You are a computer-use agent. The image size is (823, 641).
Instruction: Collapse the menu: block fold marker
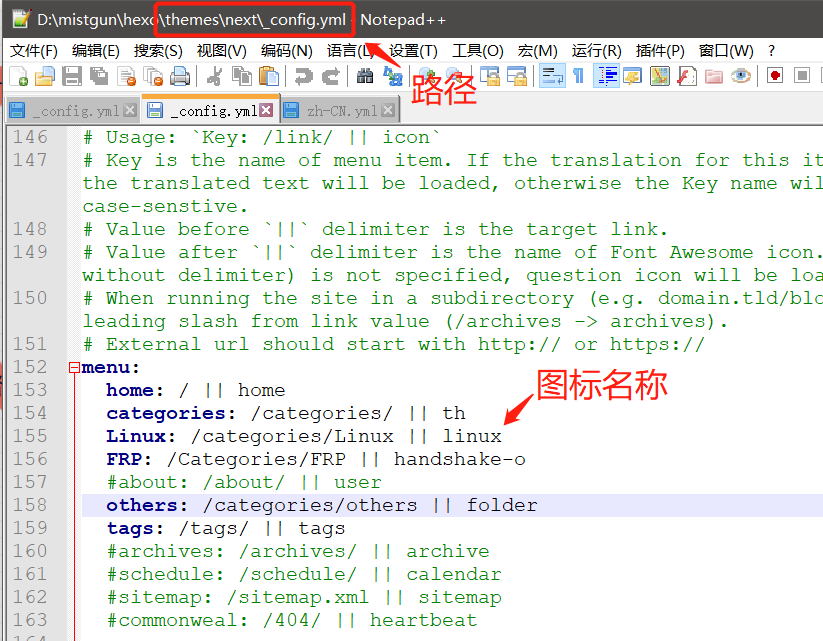click(x=75, y=367)
